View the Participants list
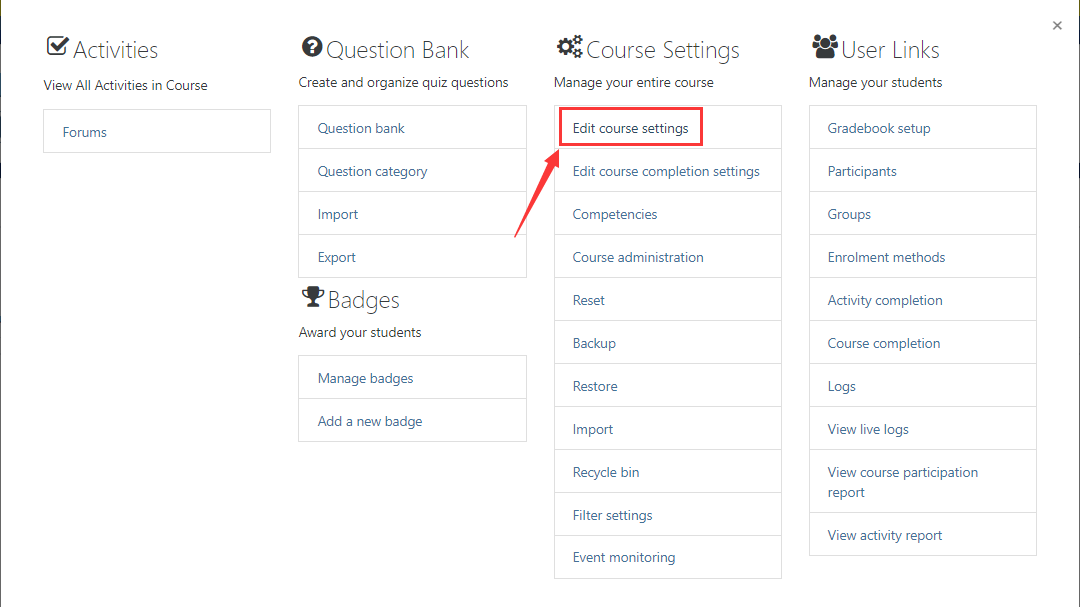Image resolution: width=1080 pixels, height=607 pixels. (862, 171)
